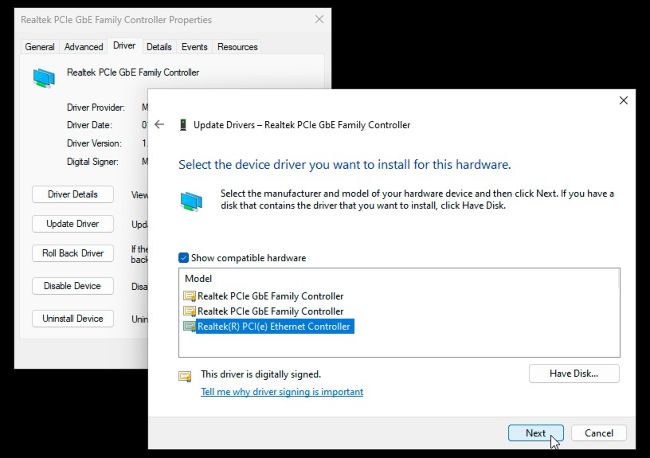
Task: Click the back arrow in Update Drivers
Action: click(159, 124)
